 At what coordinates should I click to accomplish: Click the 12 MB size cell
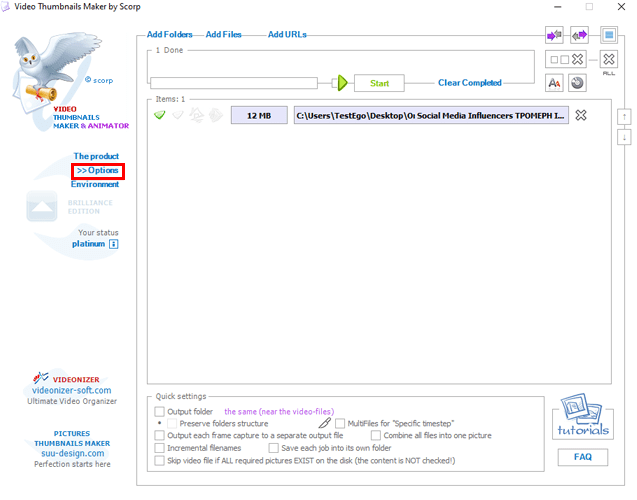(259, 115)
